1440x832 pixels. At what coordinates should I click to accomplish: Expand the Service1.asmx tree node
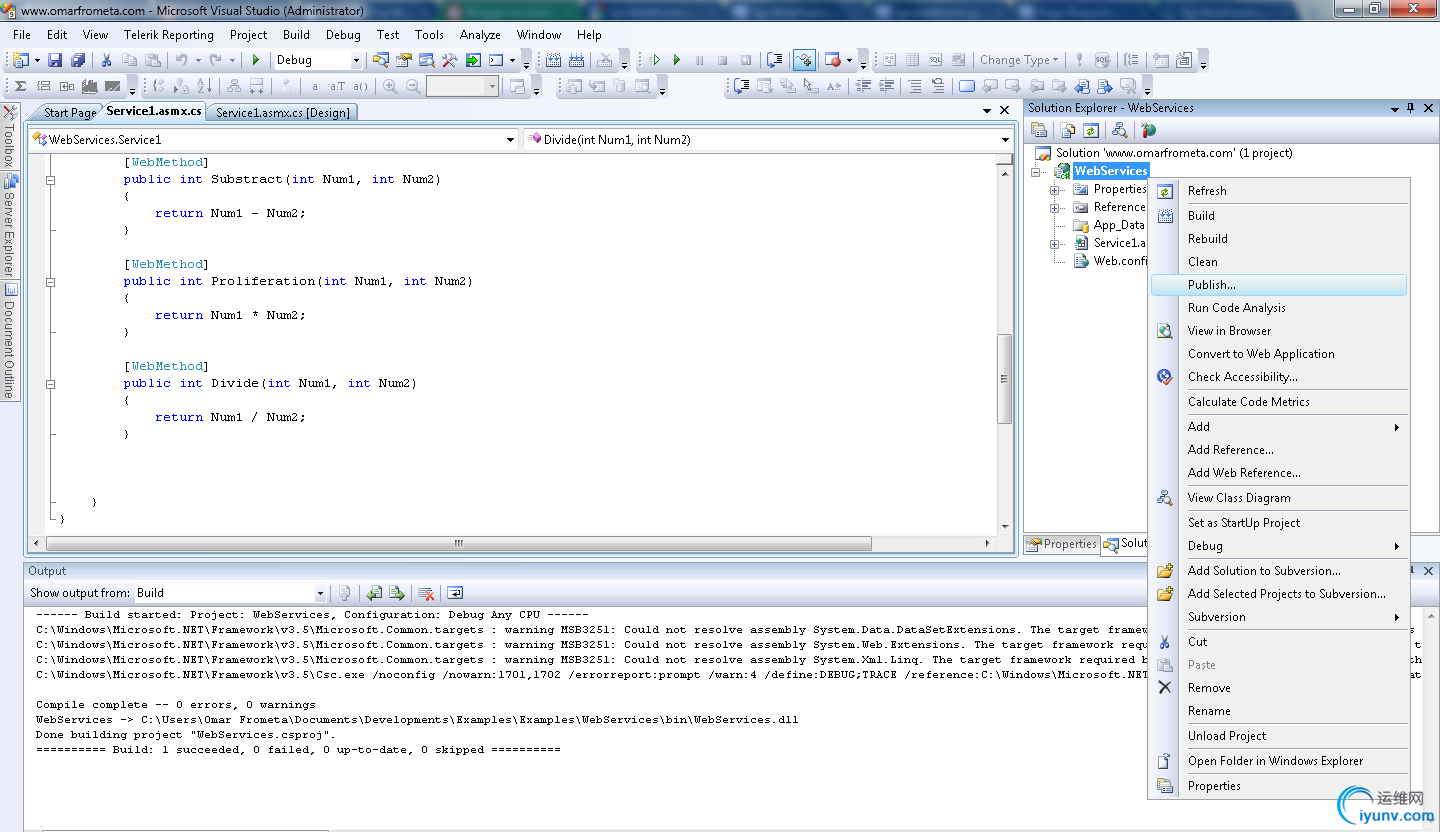(1054, 243)
